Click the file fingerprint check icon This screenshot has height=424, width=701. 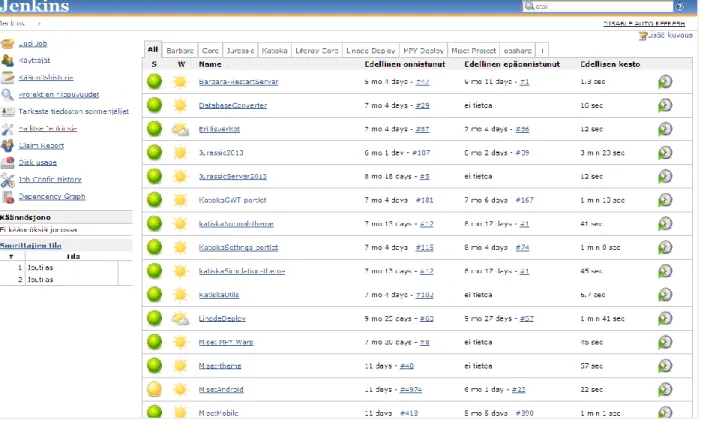click(x=8, y=111)
